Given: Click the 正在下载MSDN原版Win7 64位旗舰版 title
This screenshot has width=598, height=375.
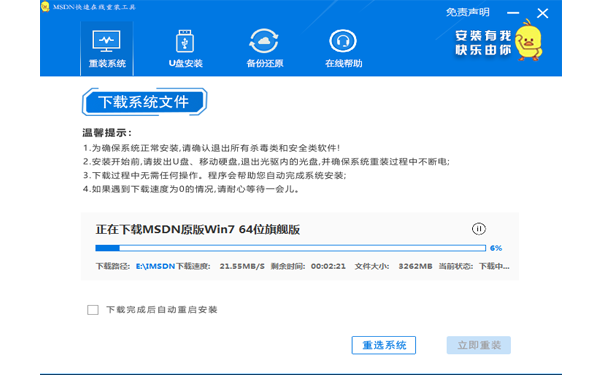Looking at the screenshot, I should click(x=198, y=230).
